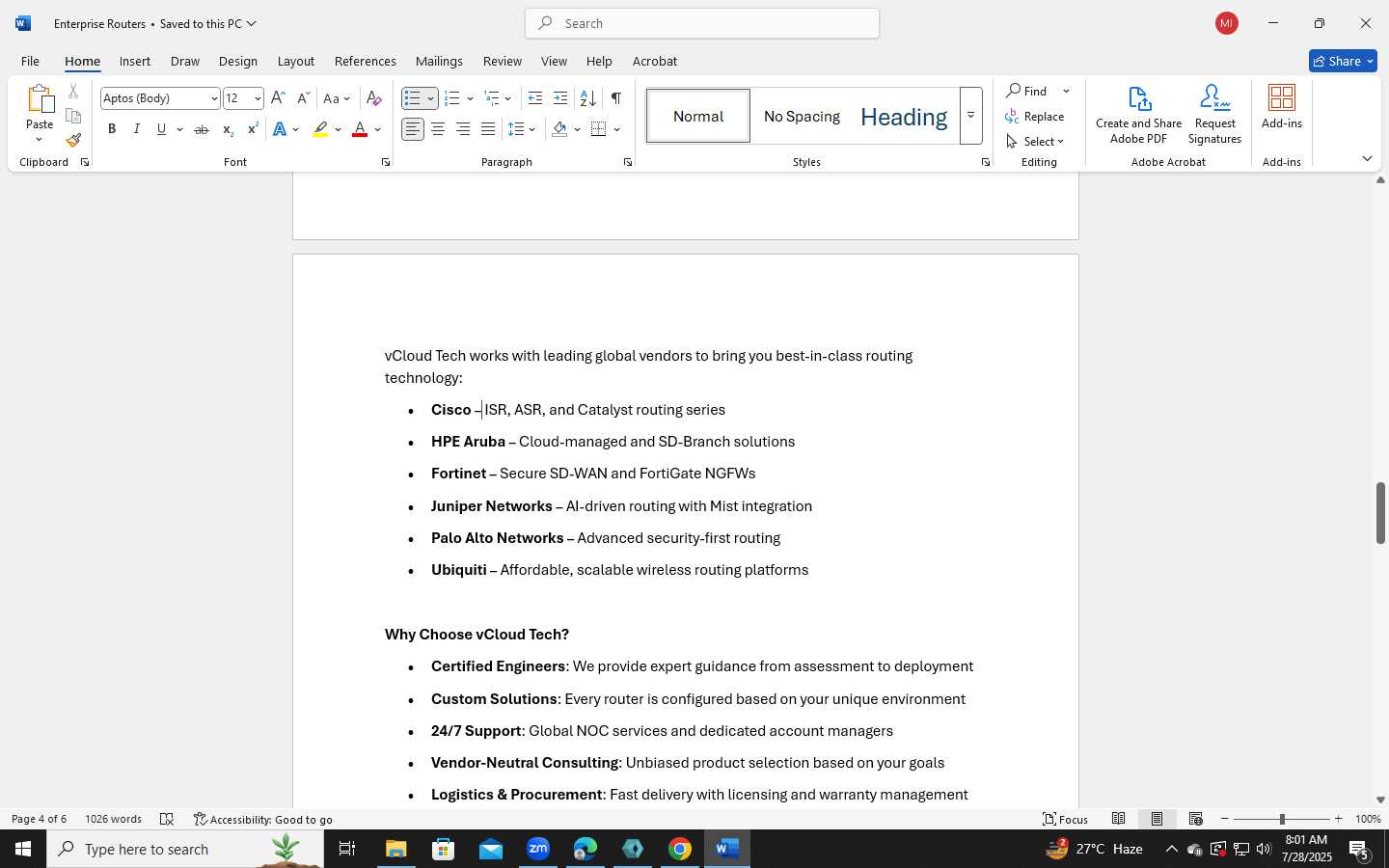Expand the Numbering list dropdown arrow
This screenshot has height=868, width=1389.
[x=470, y=98]
